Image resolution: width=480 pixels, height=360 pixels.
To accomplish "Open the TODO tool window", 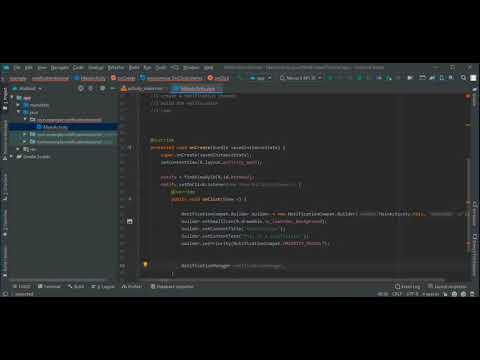I will tap(22, 287).
